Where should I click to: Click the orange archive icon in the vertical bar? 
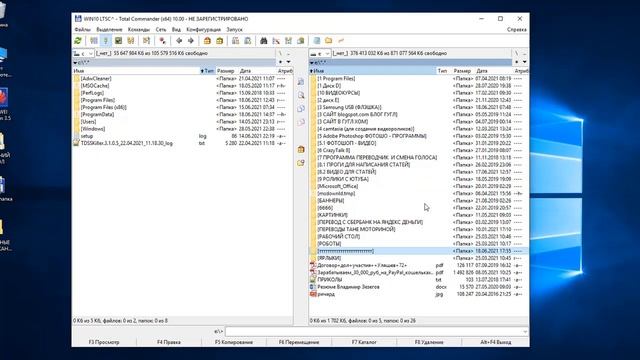click(x=301, y=149)
